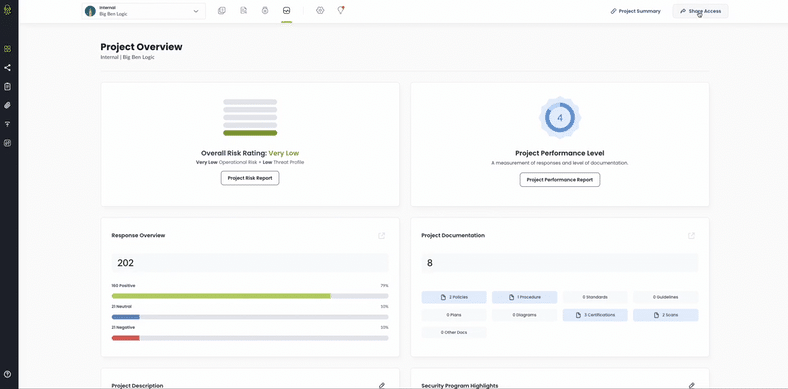Click the risk rating level indicator graphic

coord(250,117)
